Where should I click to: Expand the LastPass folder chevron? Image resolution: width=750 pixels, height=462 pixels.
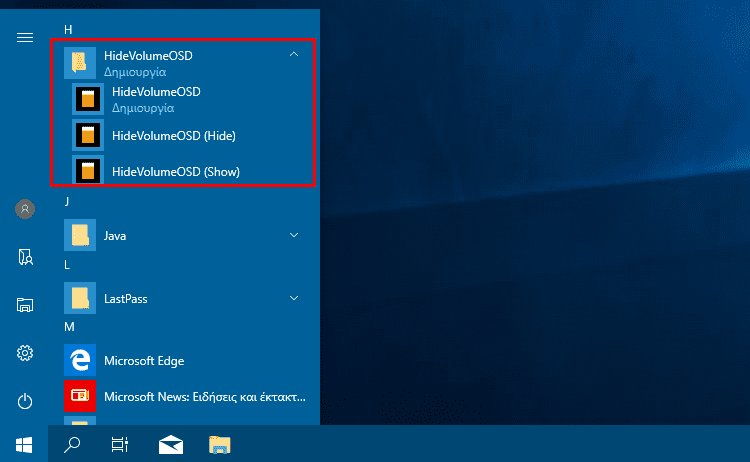(294, 298)
